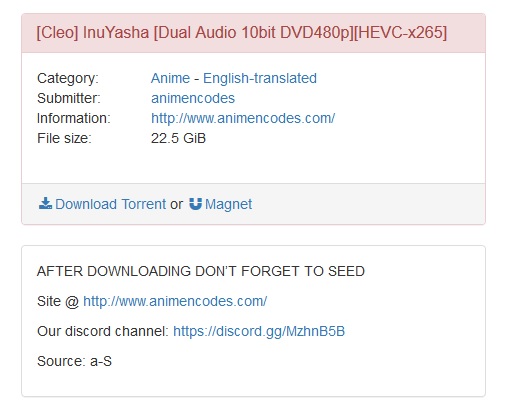Click the Submitter: field label
The width and height of the screenshot is (511, 410).
[69, 98]
